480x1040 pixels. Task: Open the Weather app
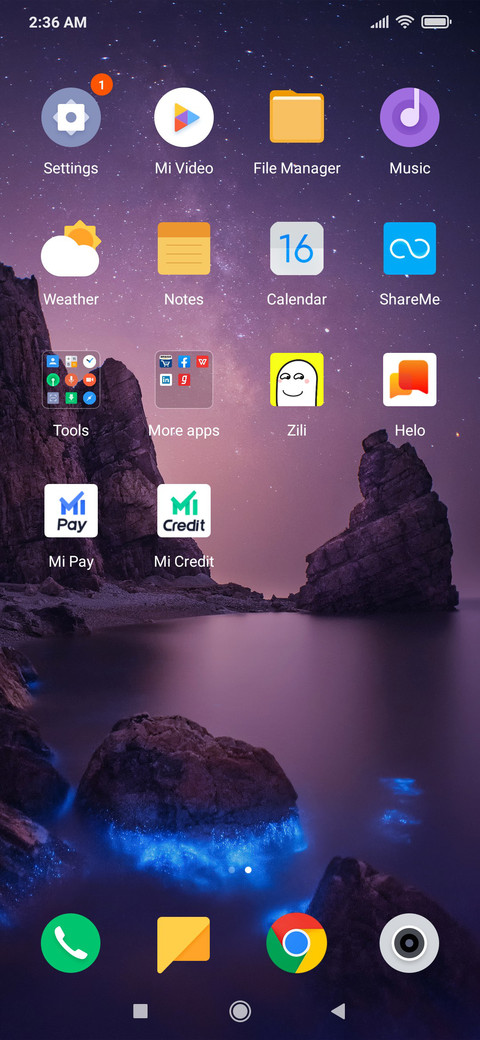point(71,248)
